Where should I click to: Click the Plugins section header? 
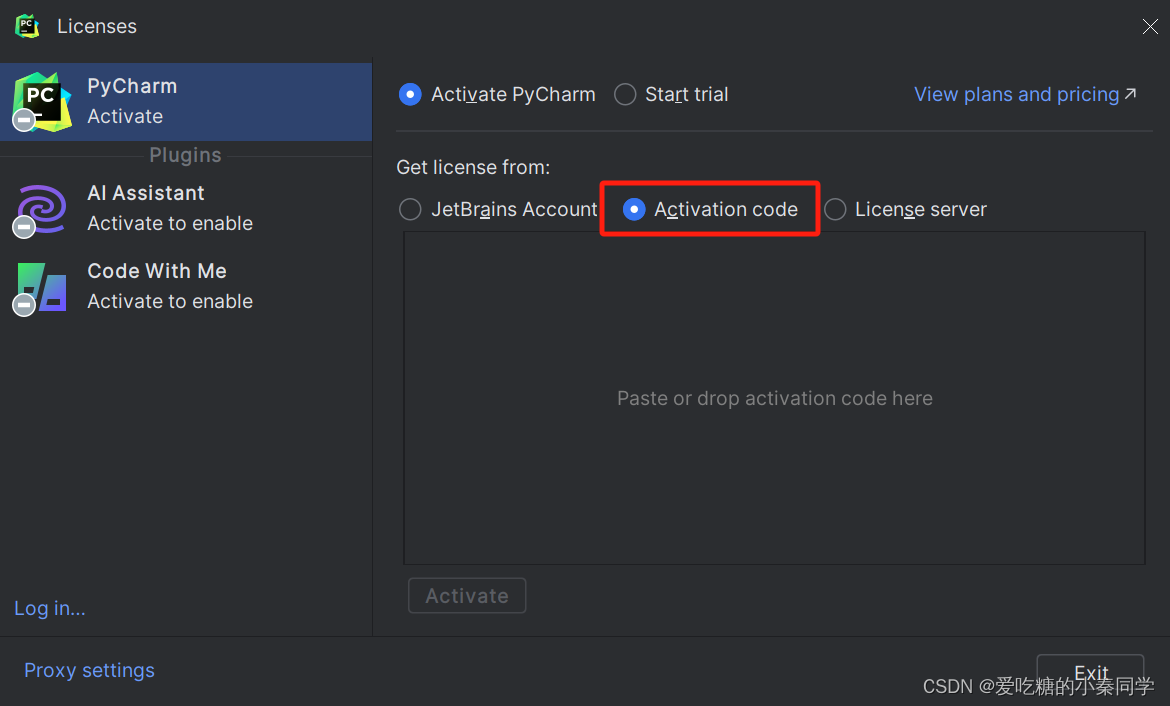click(185, 155)
